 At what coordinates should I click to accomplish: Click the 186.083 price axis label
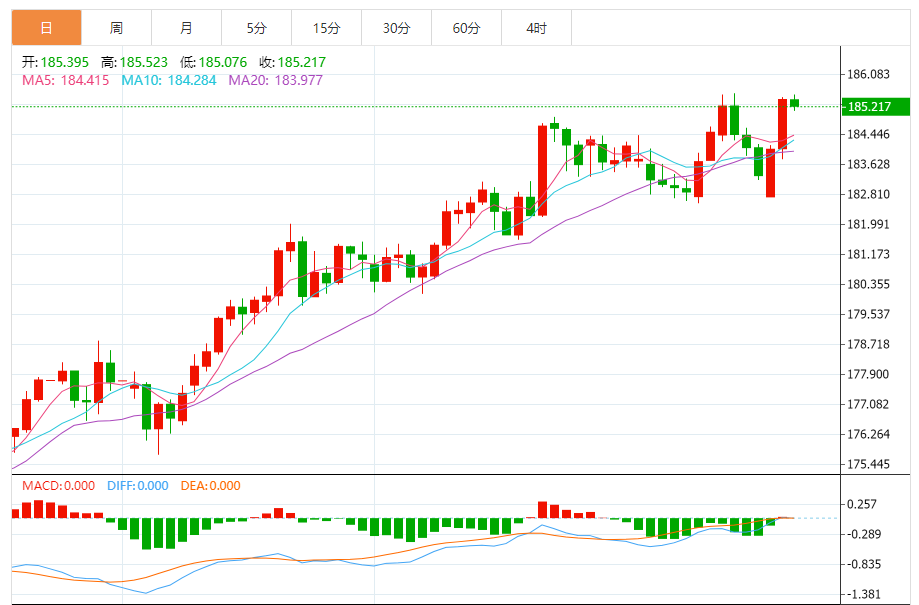tap(868, 75)
